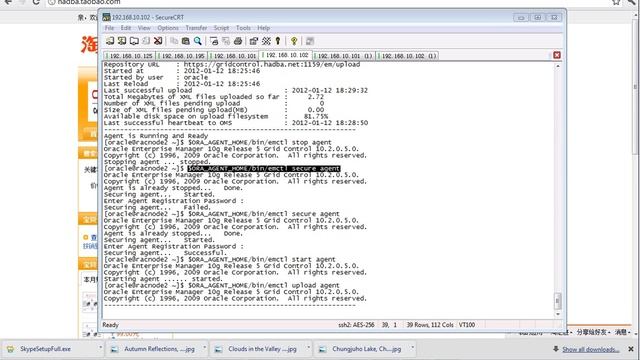Open the Clouds in the Valley jpg download

pos(262,349)
